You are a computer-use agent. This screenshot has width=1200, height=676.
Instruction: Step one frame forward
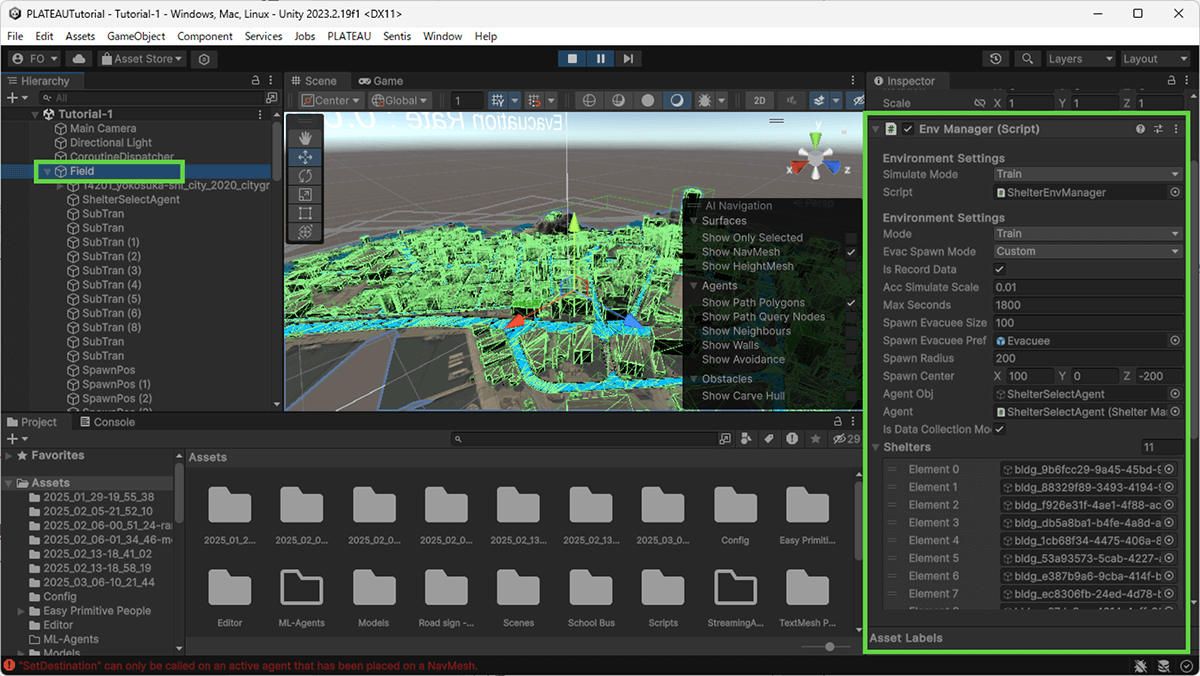627,59
